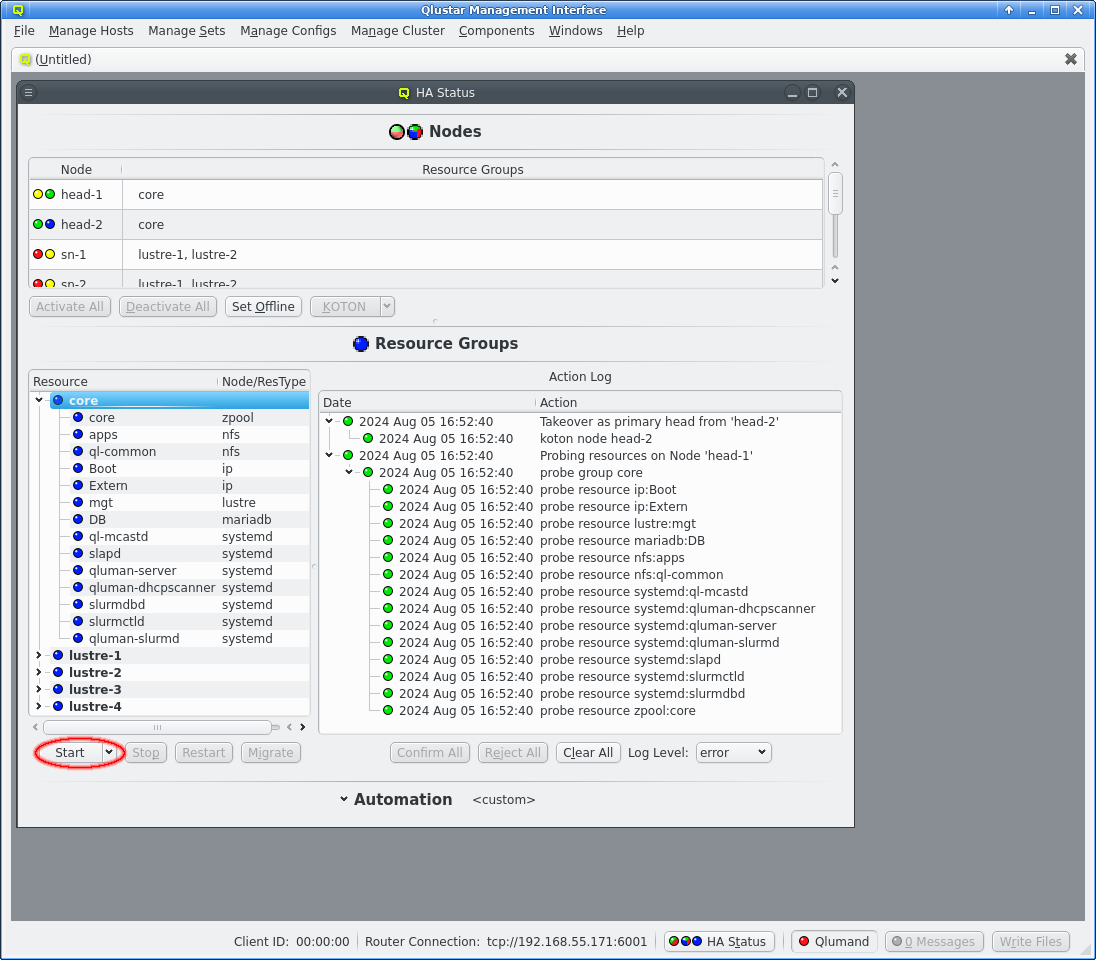
Task: Select the ql-mcastd resource row
Action: pyautogui.click(x=180, y=536)
